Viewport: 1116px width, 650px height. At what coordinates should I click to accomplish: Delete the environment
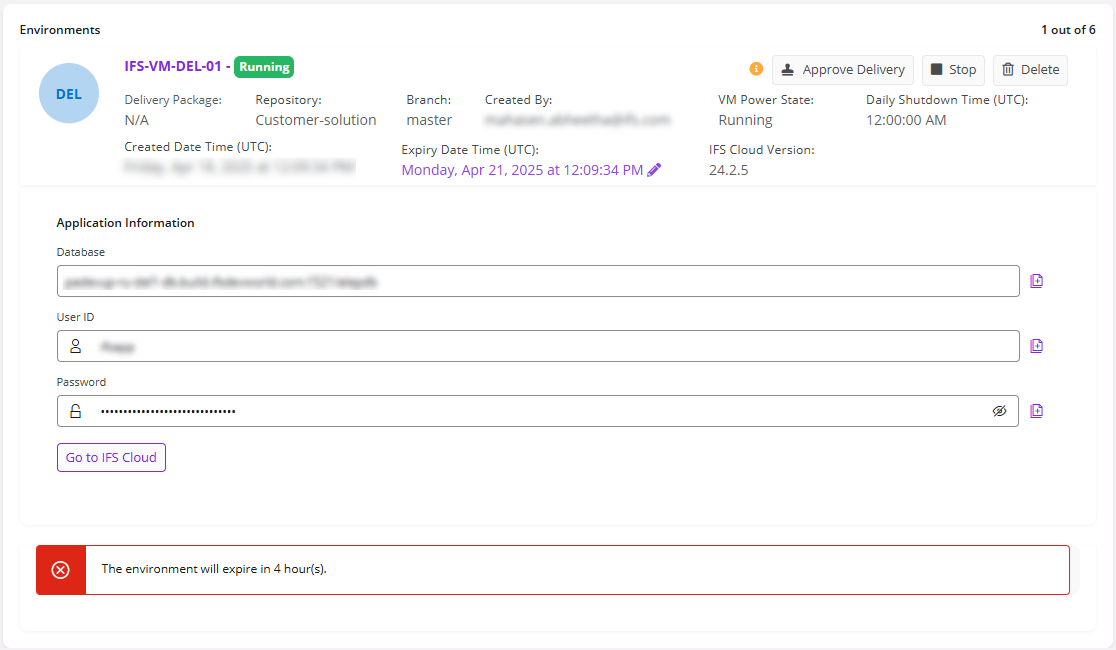coord(1030,70)
